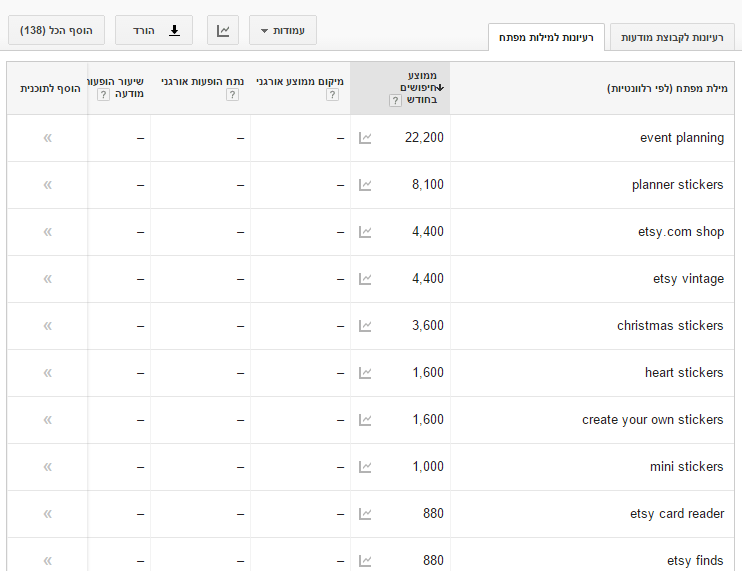Click help icon under monthly searches header
Image resolution: width=742 pixels, height=571 pixels.
[395, 100]
